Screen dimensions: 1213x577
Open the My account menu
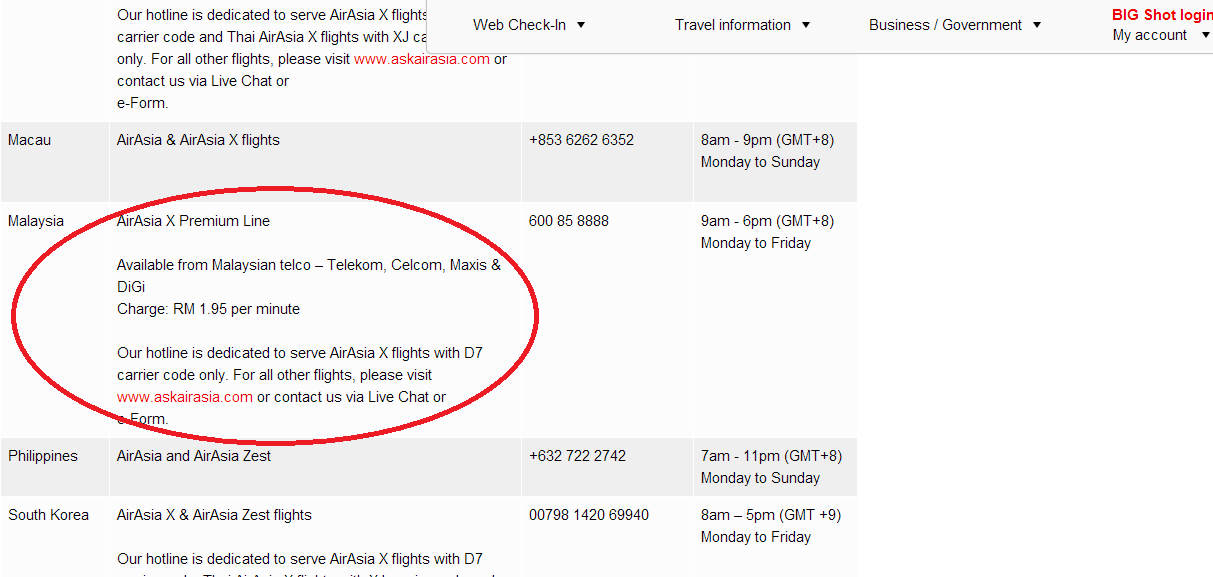(1150, 35)
